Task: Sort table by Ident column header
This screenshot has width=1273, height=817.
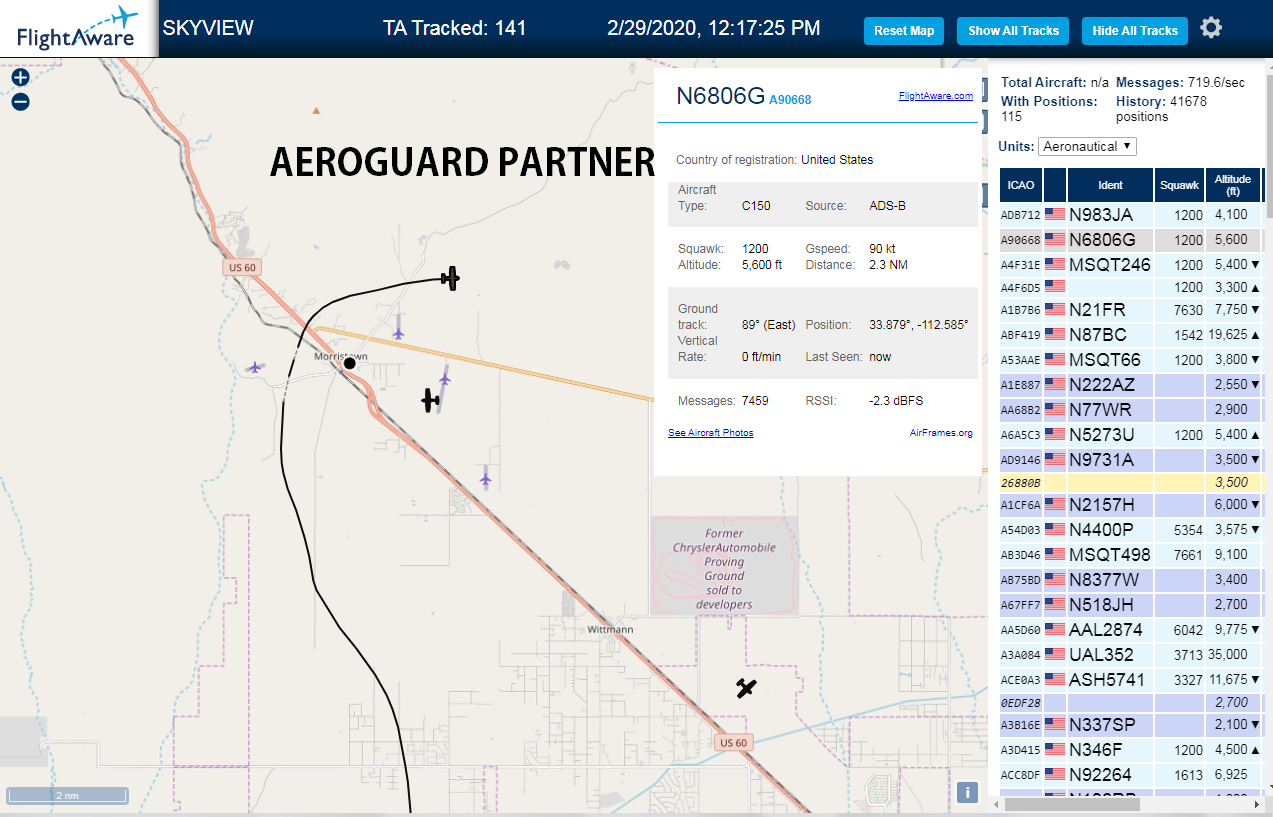Action: (x=1110, y=185)
